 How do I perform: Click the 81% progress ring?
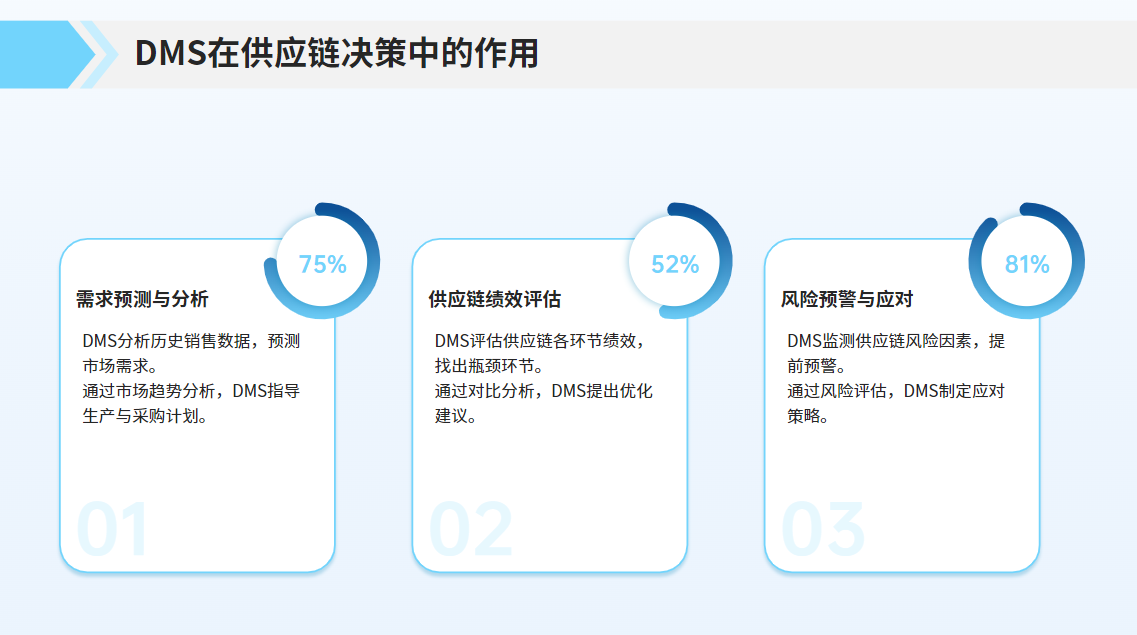pos(1027,261)
